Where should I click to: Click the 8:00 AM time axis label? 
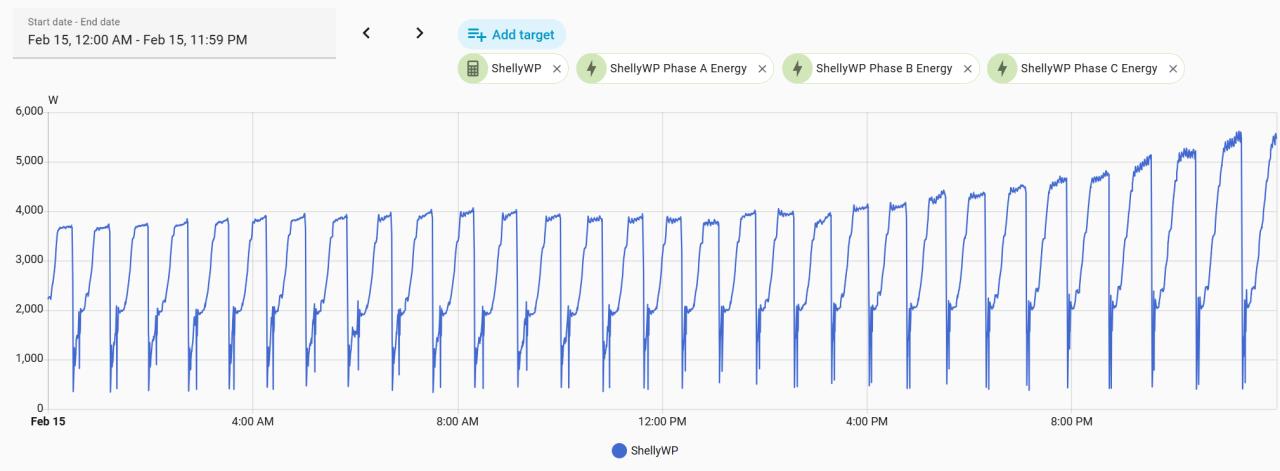(x=457, y=422)
